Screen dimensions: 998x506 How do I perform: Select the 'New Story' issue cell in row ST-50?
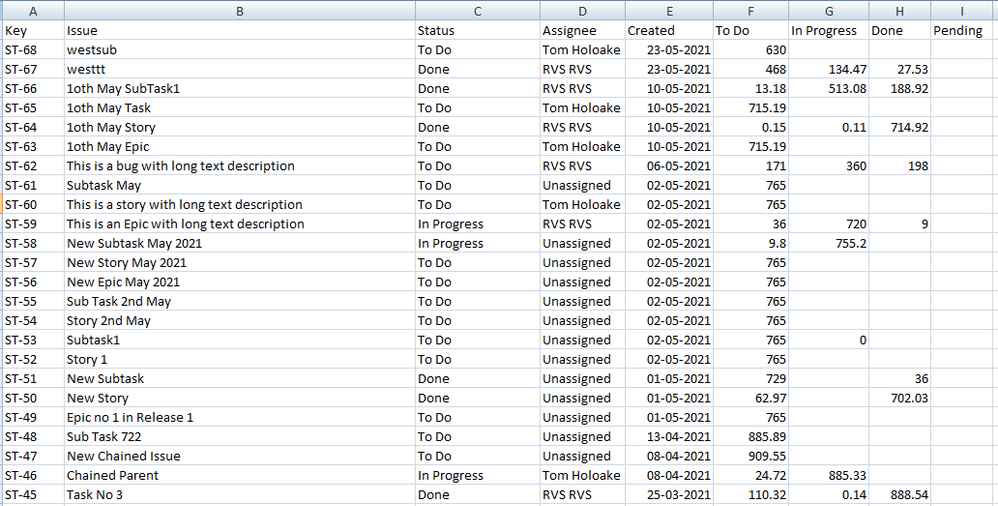[239, 398]
